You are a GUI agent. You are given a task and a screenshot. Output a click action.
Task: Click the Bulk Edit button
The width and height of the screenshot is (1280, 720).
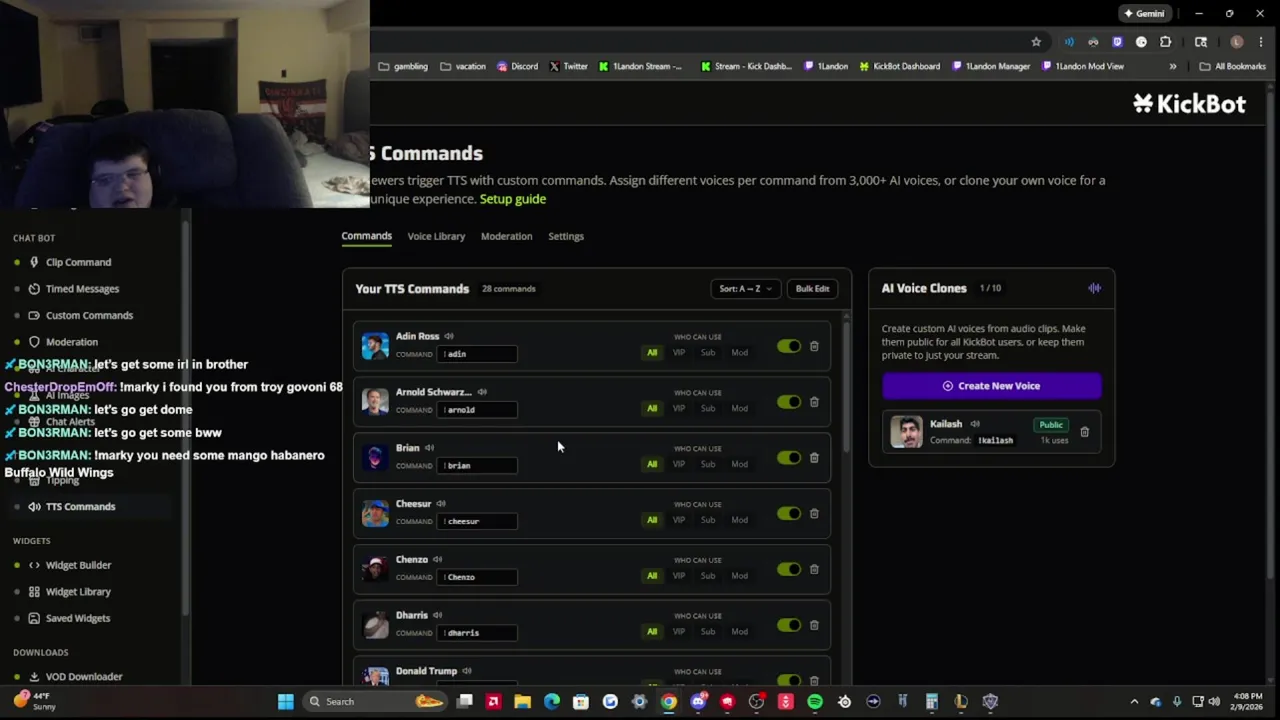[x=812, y=289]
